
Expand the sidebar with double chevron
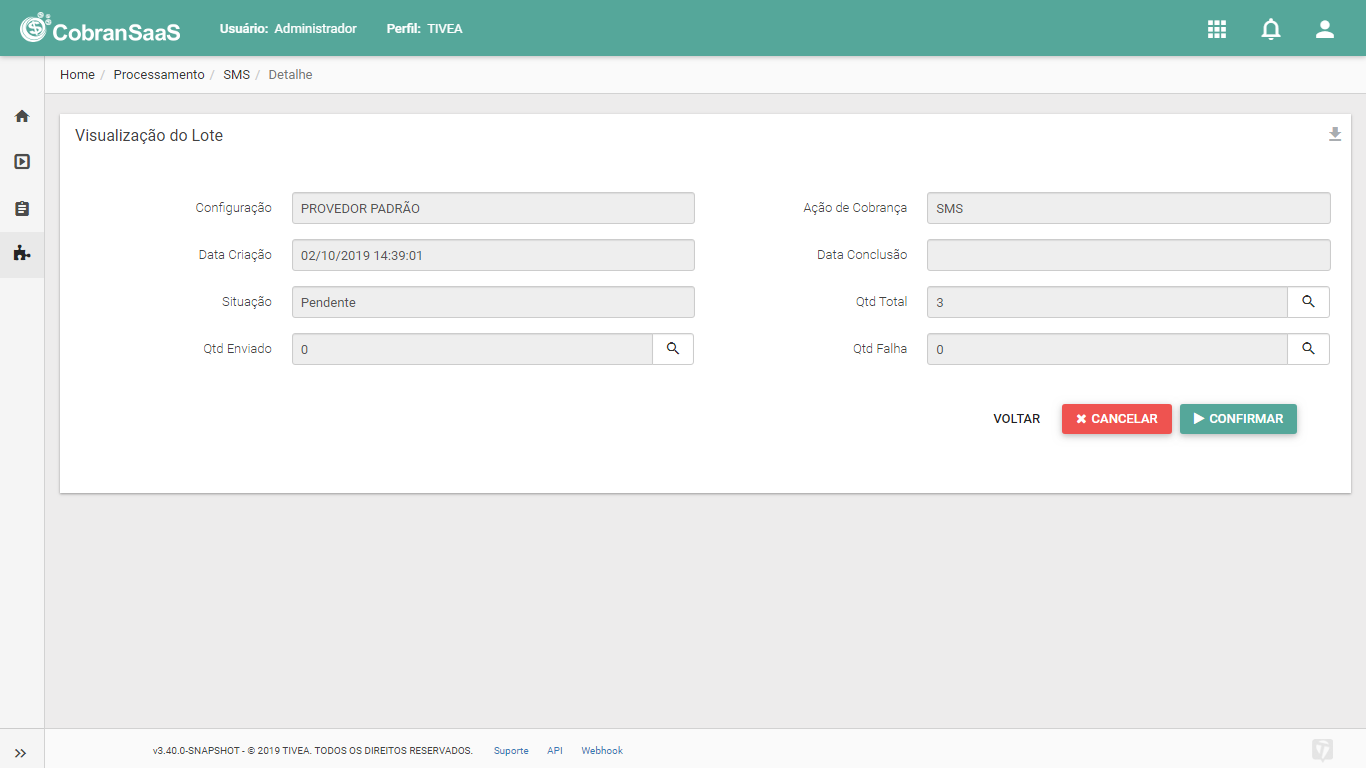21,753
